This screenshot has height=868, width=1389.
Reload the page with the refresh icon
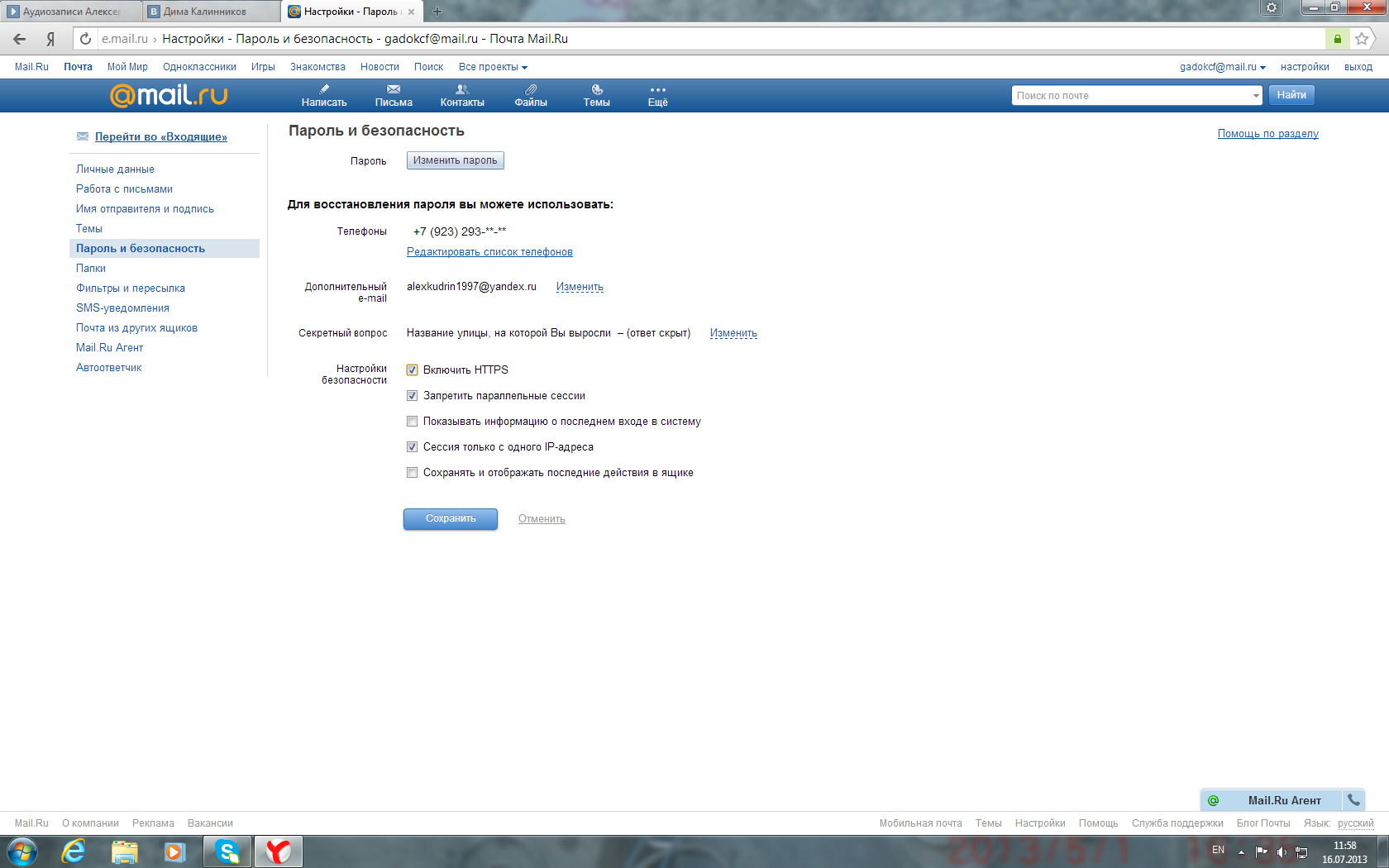pyautogui.click(x=85, y=39)
